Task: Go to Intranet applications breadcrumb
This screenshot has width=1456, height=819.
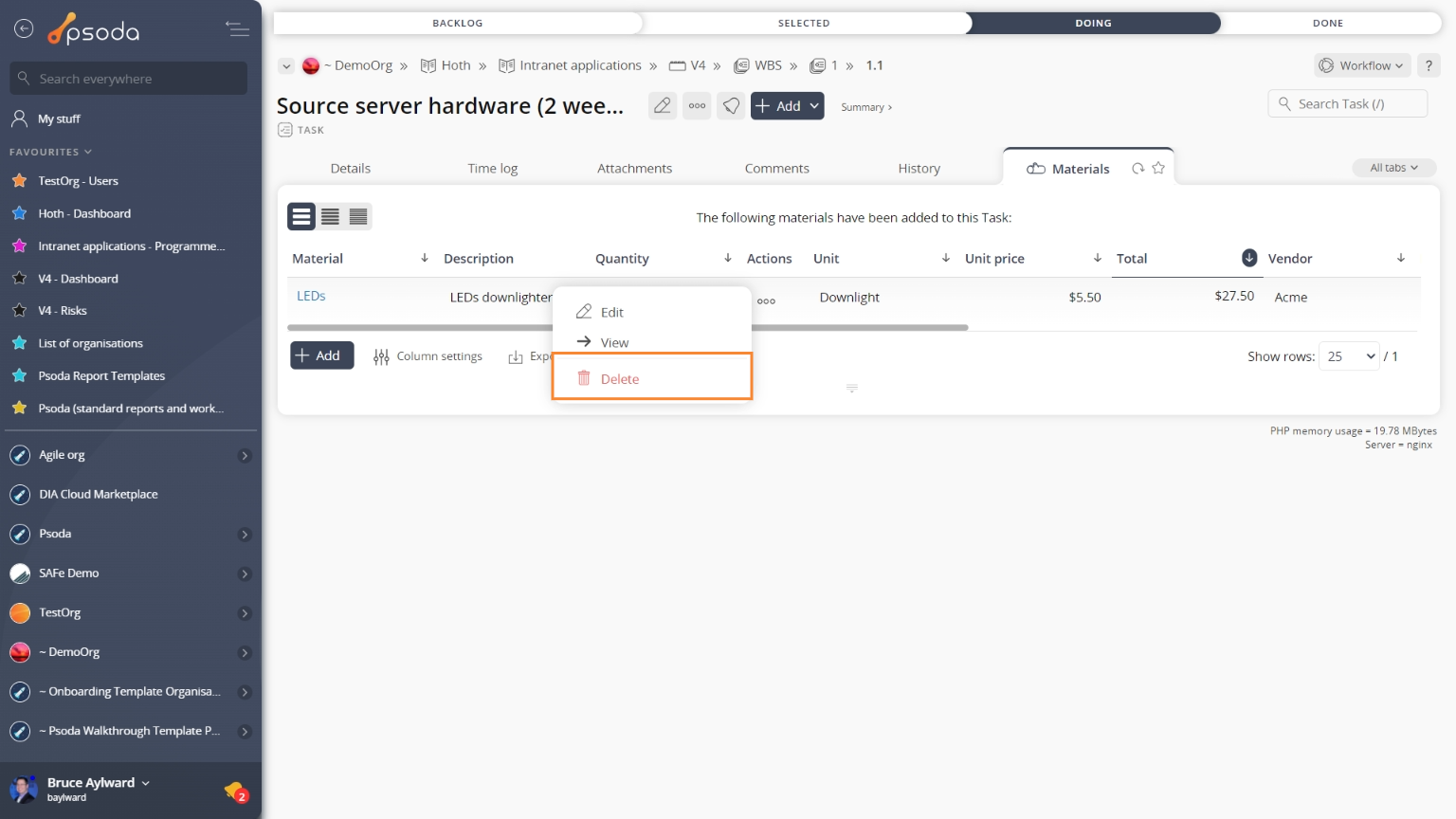Action: (x=580, y=65)
